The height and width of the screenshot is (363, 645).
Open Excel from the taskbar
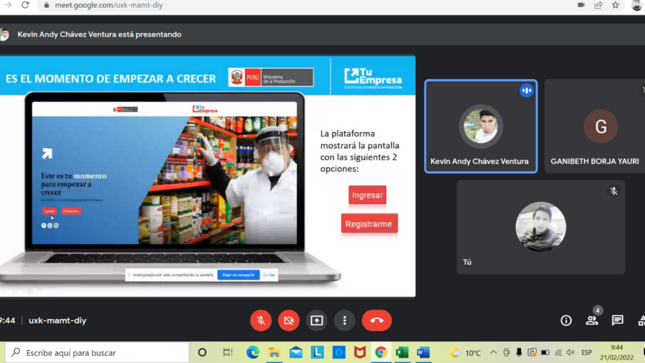[x=402, y=353]
